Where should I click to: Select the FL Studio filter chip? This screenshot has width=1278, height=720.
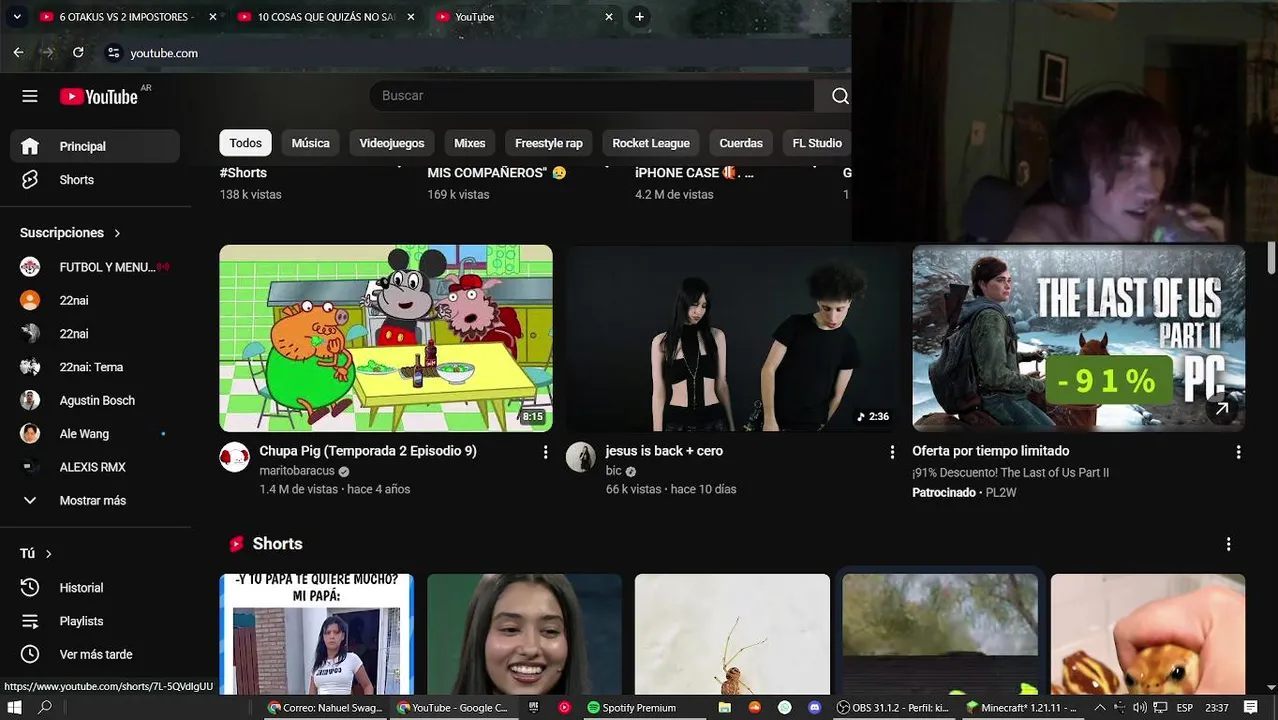point(817,143)
